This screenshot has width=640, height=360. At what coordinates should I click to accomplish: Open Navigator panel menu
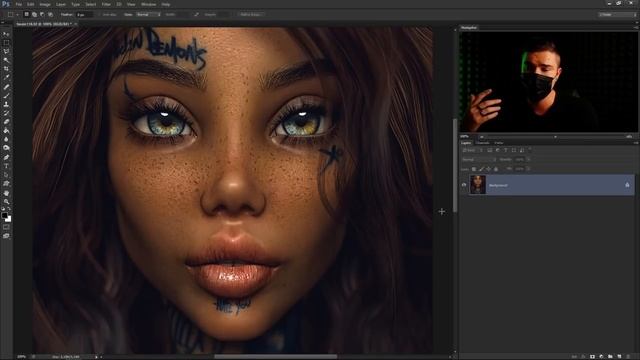click(636, 28)
